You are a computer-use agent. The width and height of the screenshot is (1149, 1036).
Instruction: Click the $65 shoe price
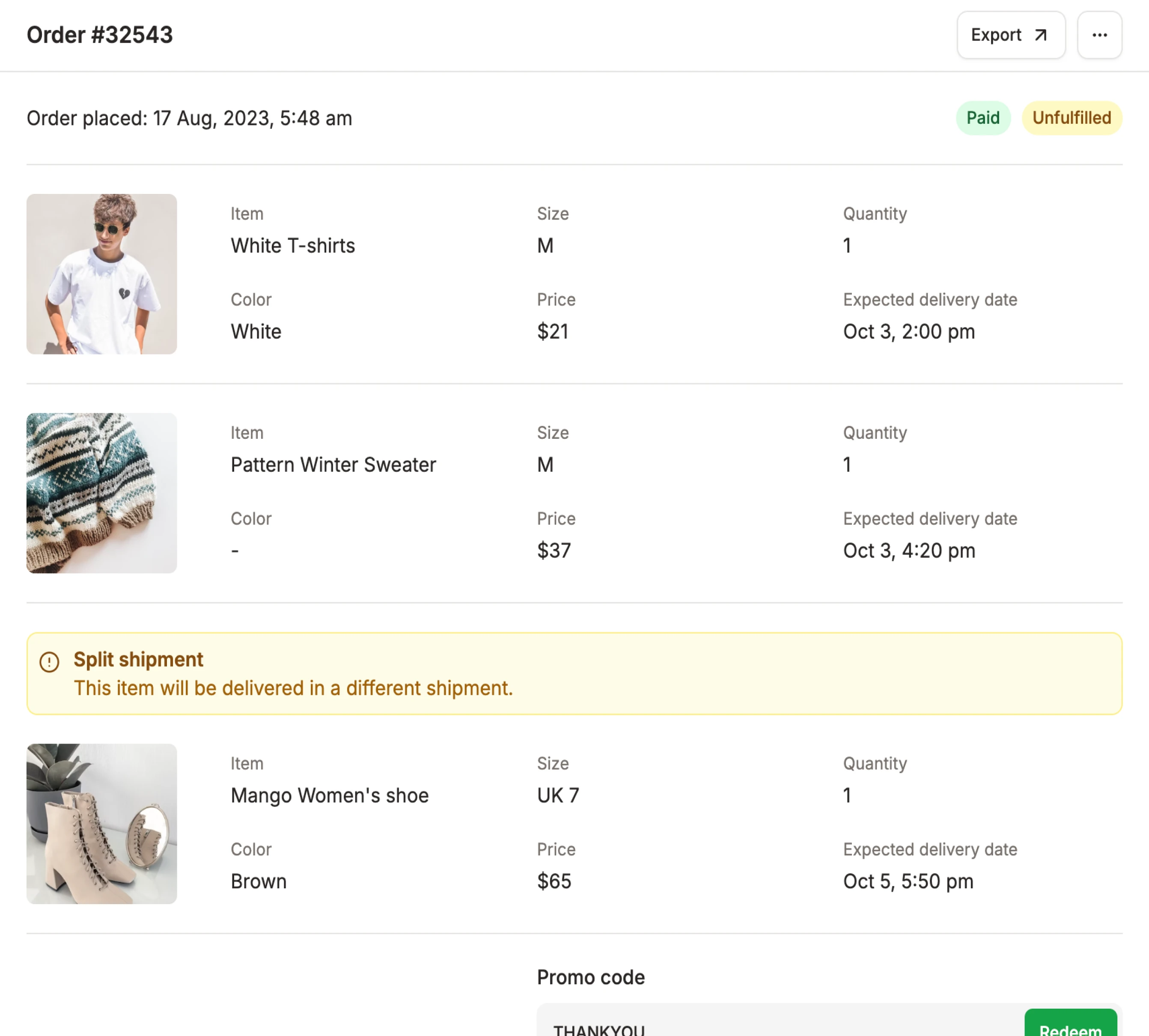pos(554,881)
